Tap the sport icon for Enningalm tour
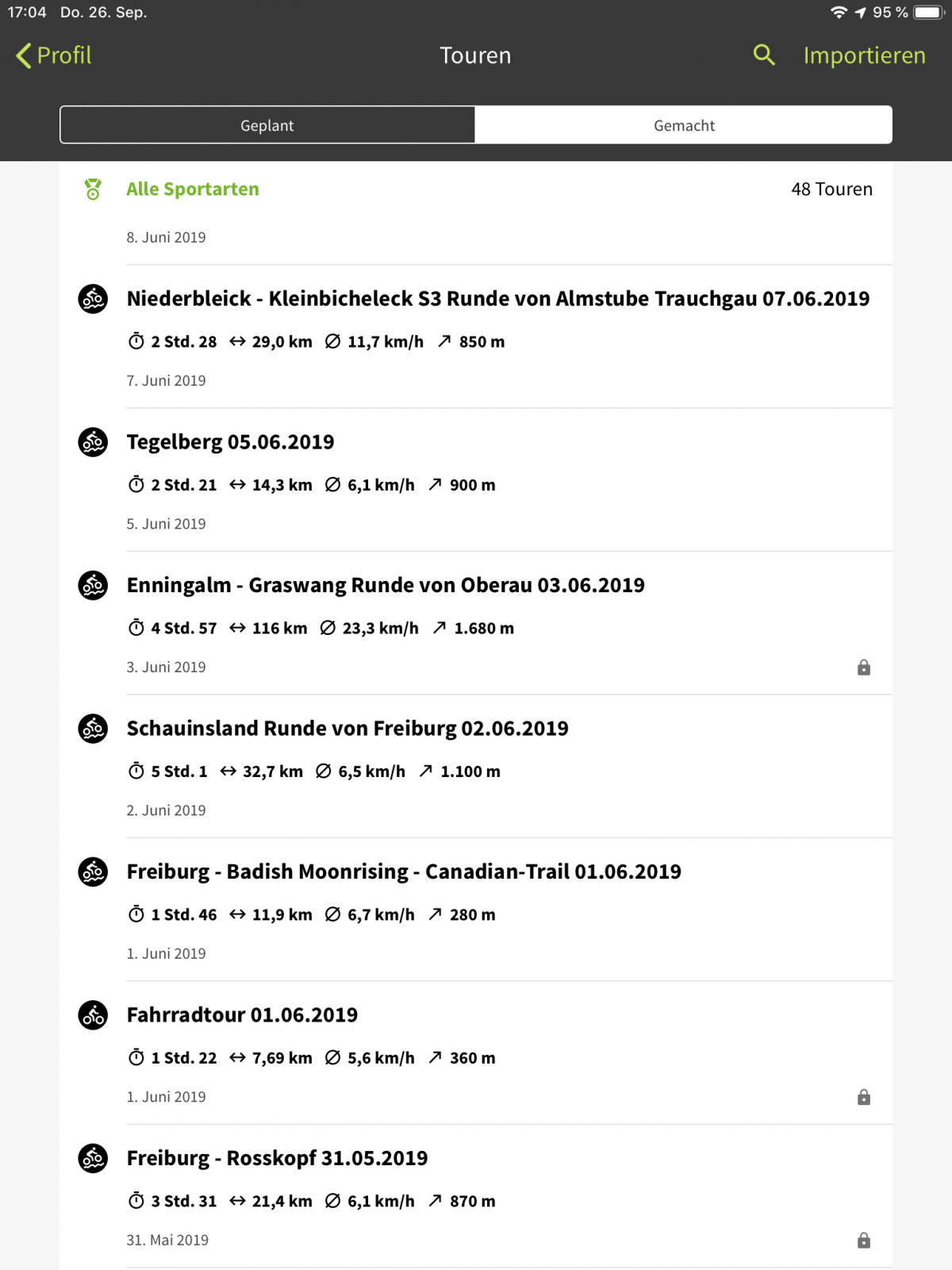The height and width of the screenshot is (1270, 952). (93, 586)
